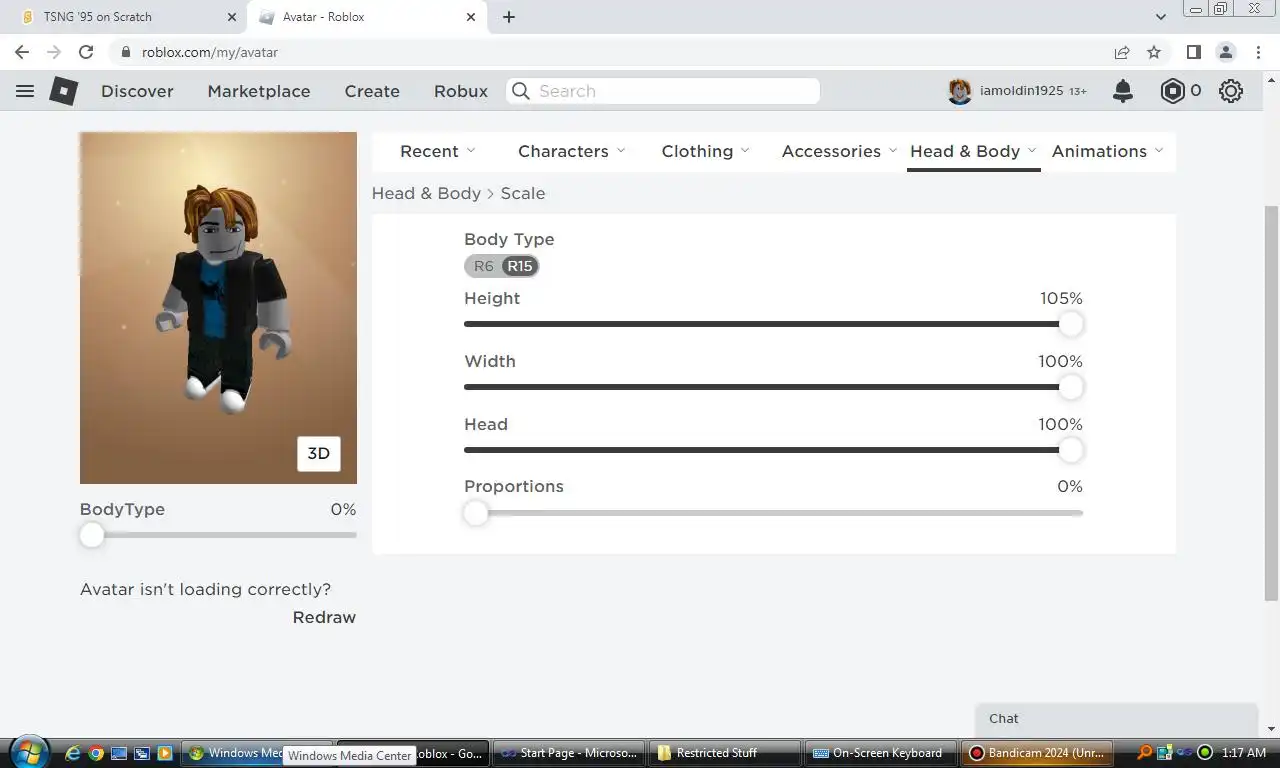This screenshot has height=768, width=1280.
Task: Launch Internet Explorer from quick launch
Action: click(73, 753)
